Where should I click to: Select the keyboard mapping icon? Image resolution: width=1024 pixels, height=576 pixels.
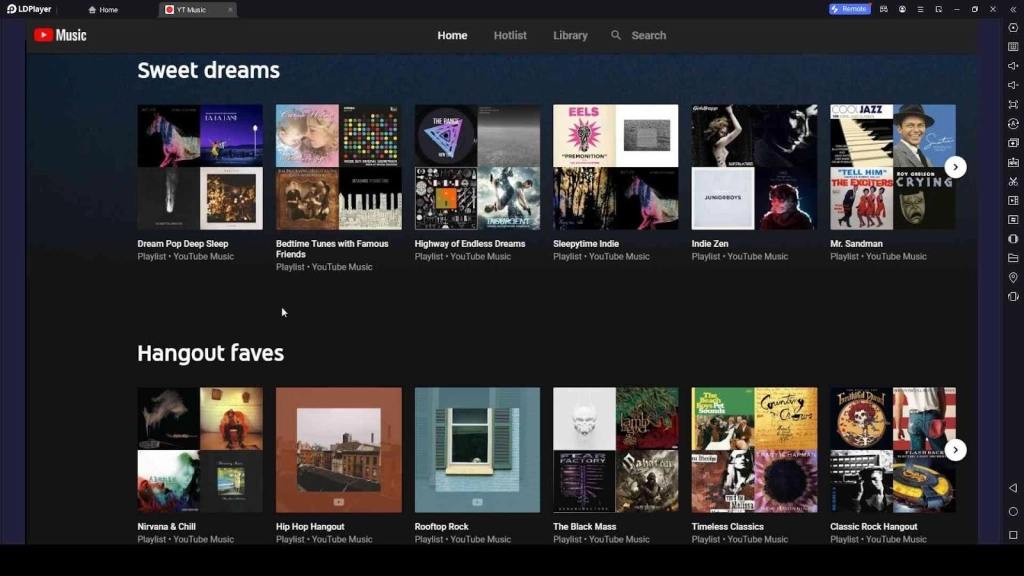[x=1013, y=47]
